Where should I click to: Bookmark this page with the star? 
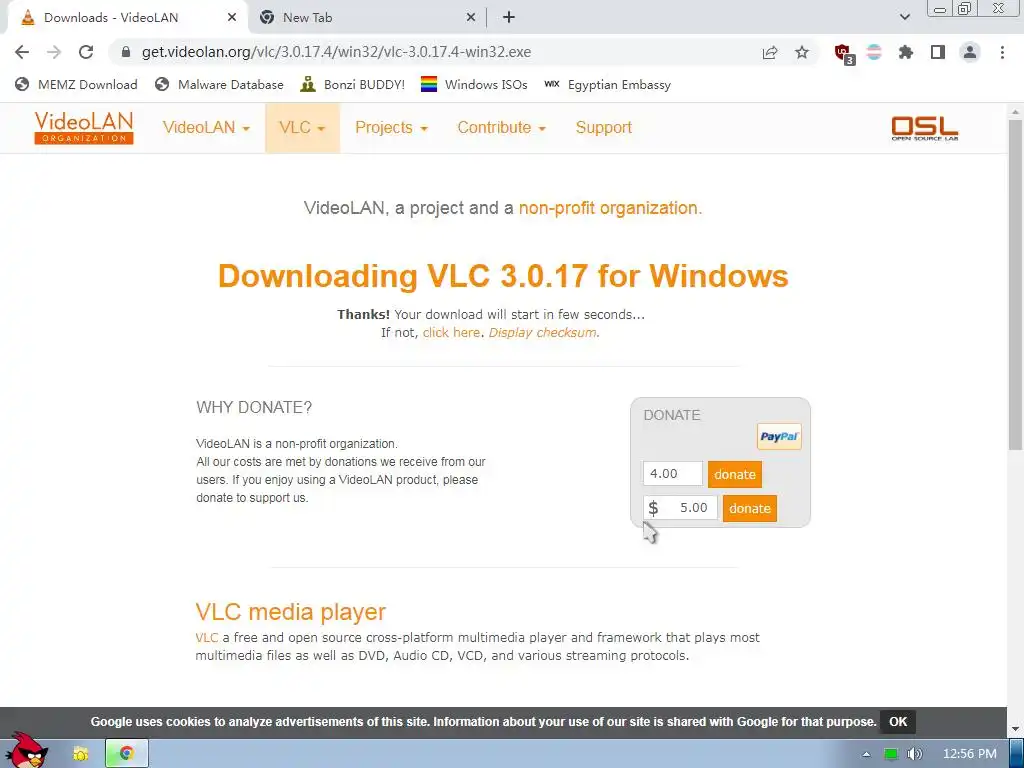[x=802, y=52]
